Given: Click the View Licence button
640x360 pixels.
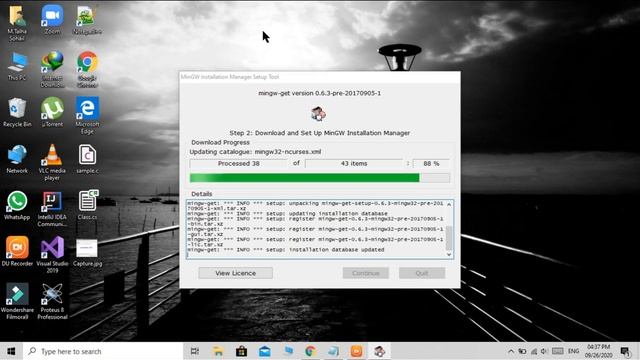Looking at the screenshot, I should [236, 273].
